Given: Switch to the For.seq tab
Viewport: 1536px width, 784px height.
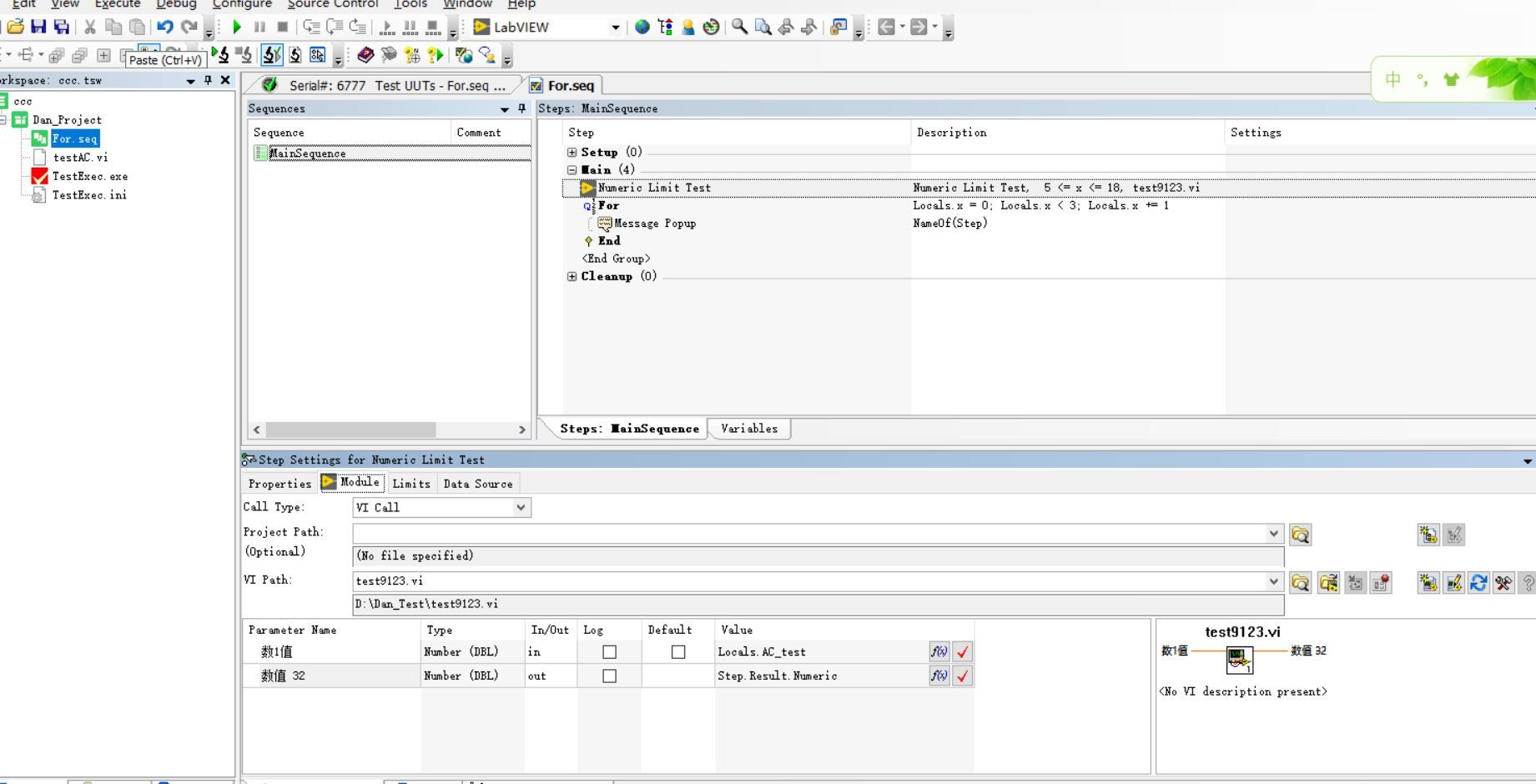Looking at the screenshot, I should tap(563, 85).
